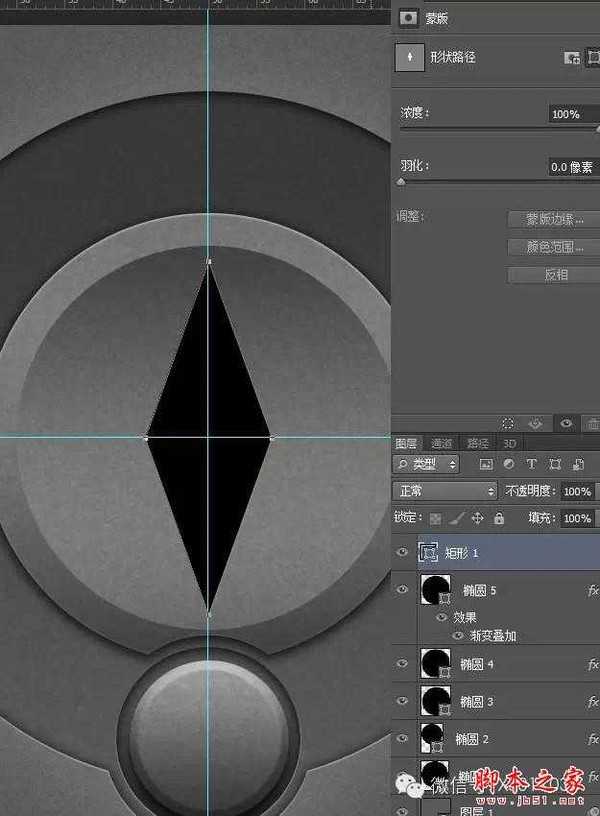Image resolution: width=600 pixels, height=816 pixels.
Task: Click the 蒙版边缘... button
Action: (553, 219)
